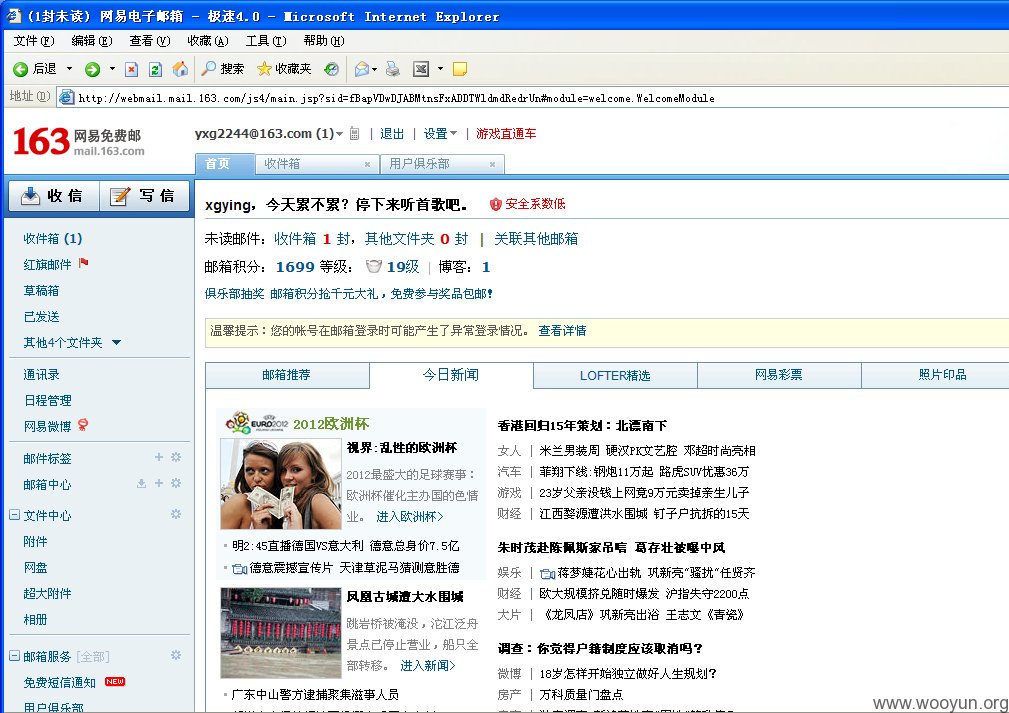This screenshot has height=713, width=1009.
Task: Expand 其他4个文件夹 dropdown arrow
Action: tap(116, 342)
